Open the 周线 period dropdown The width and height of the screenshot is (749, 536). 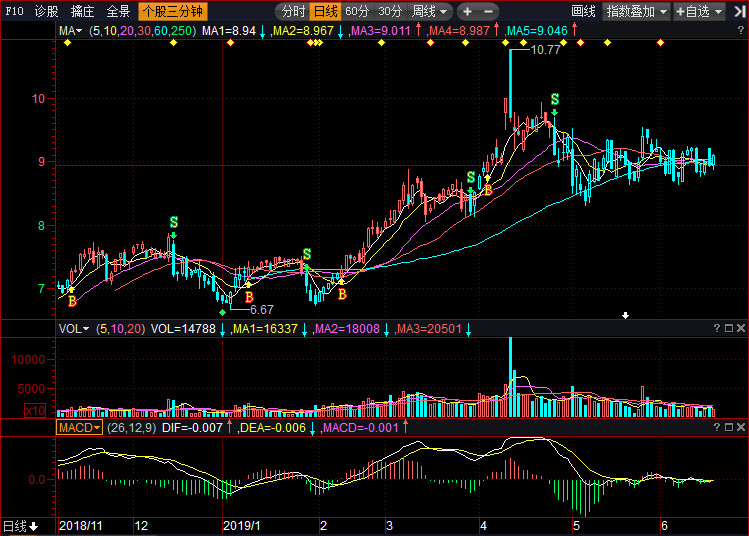(430, 12)
